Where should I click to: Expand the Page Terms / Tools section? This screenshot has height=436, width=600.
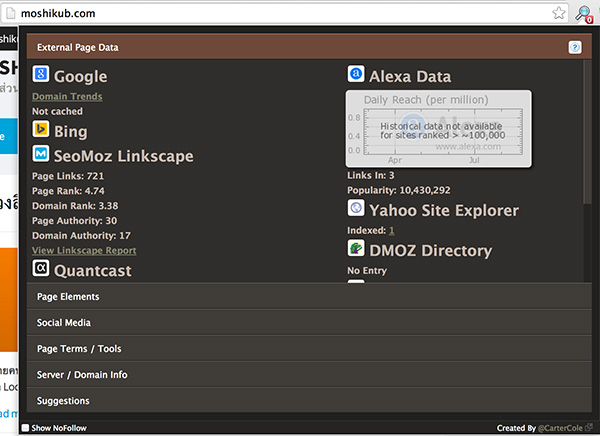tap(309, 349)
